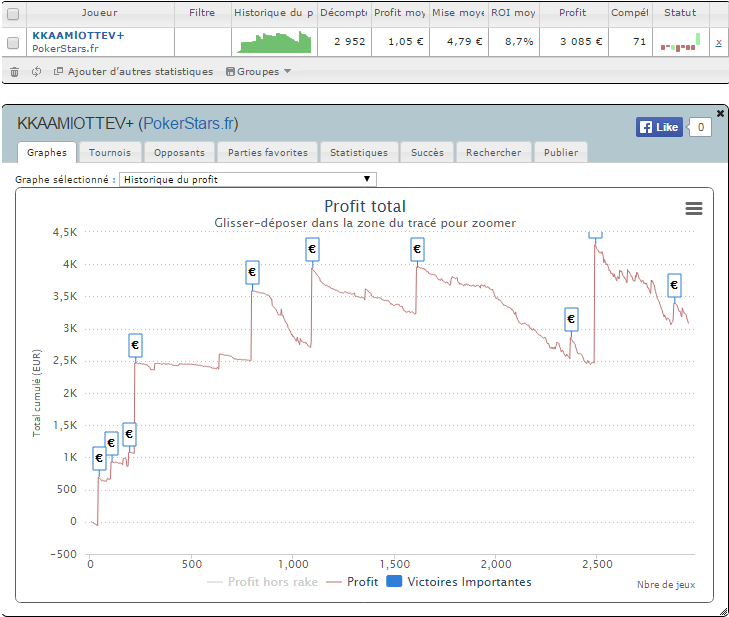The image size is (729, 617).
Task: Click euro win marker near game 1,600
Action: pos(417,249)
